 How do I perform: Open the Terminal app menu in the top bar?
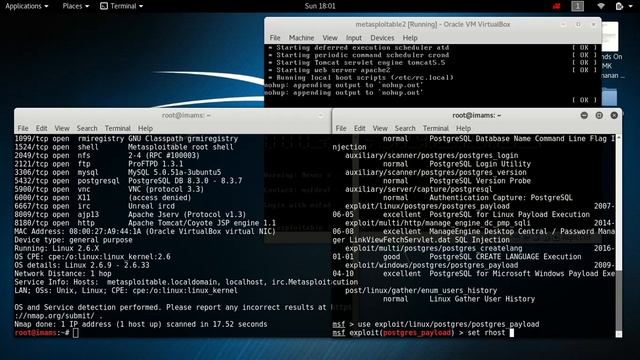[x=122, y=6]
